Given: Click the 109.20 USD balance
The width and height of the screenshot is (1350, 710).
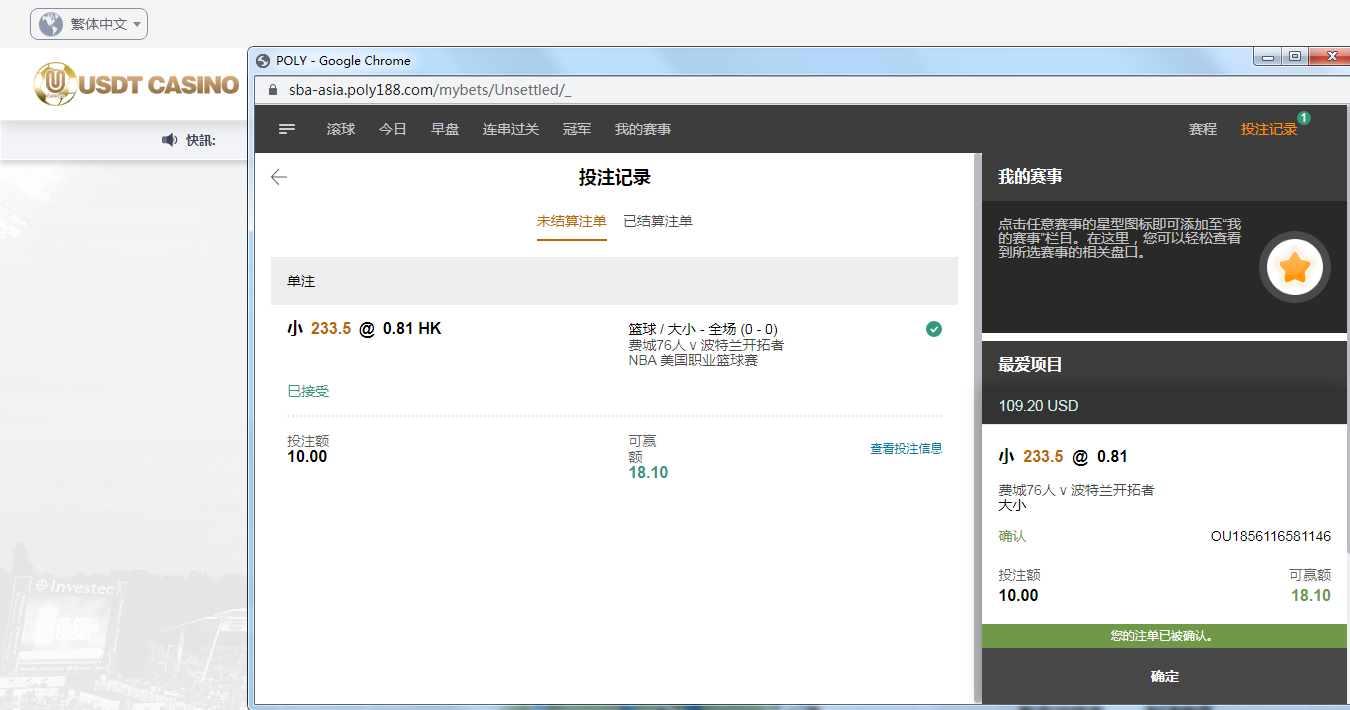Looking at the screenshot, I should (x=1038, y=406).
